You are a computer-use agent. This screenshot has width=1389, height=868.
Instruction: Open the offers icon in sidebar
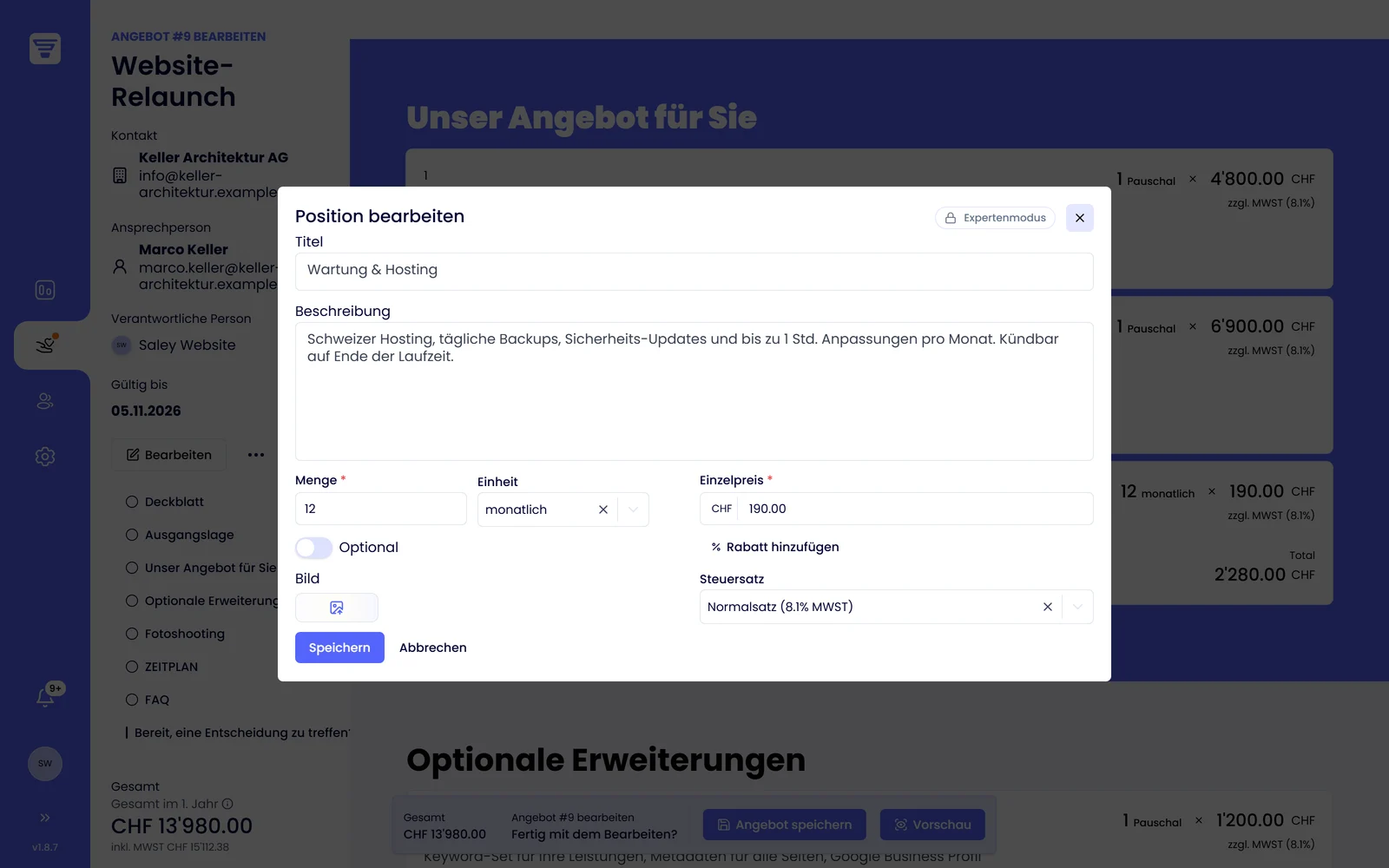46,345
